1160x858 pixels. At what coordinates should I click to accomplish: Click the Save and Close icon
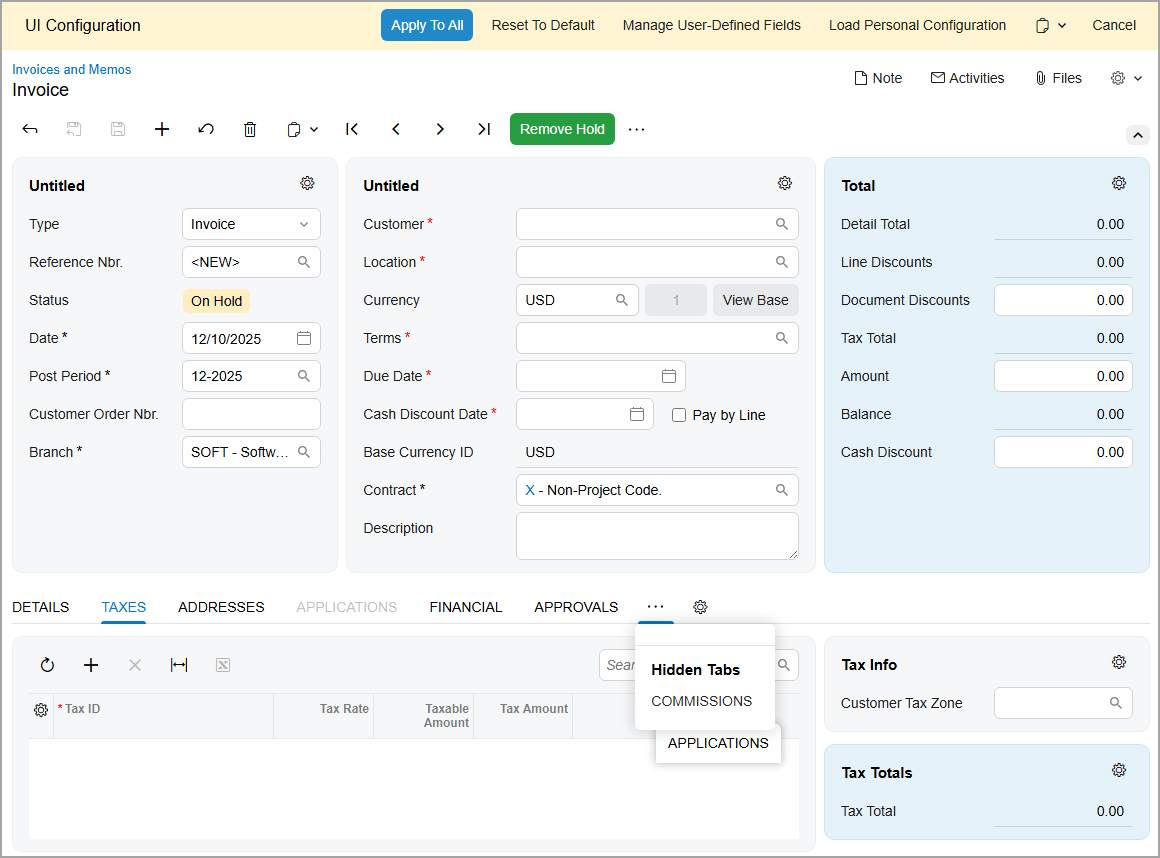[74, 129]
